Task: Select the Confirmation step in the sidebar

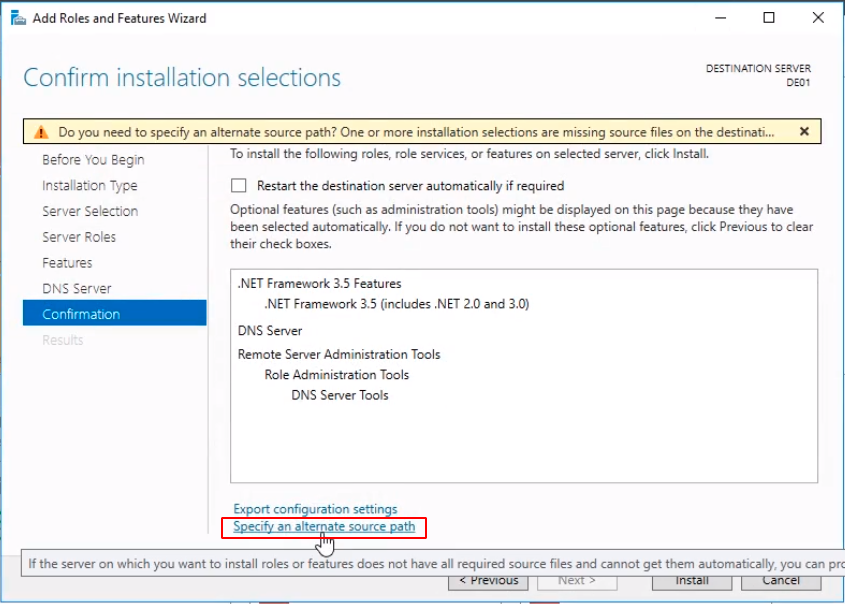Action: [x=81, y=314]
